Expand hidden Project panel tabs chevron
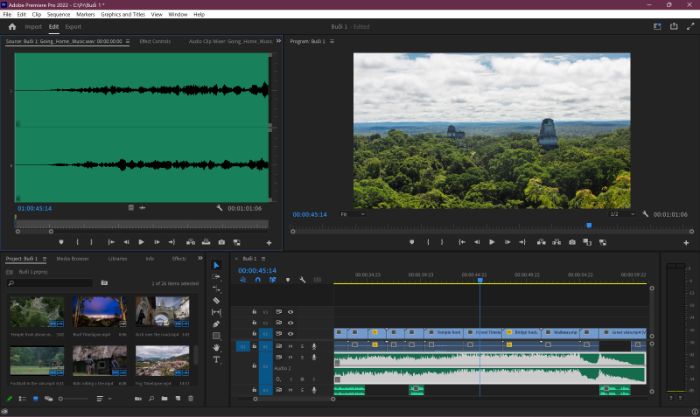This screenshot has height=417, width=700. [x=200, y=258]
